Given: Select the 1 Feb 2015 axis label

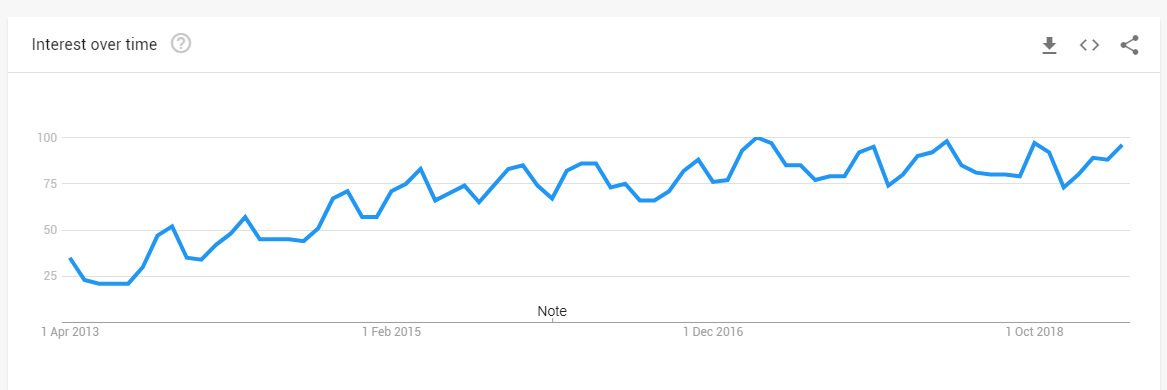Looking at the screenshot, I should 391,332.
